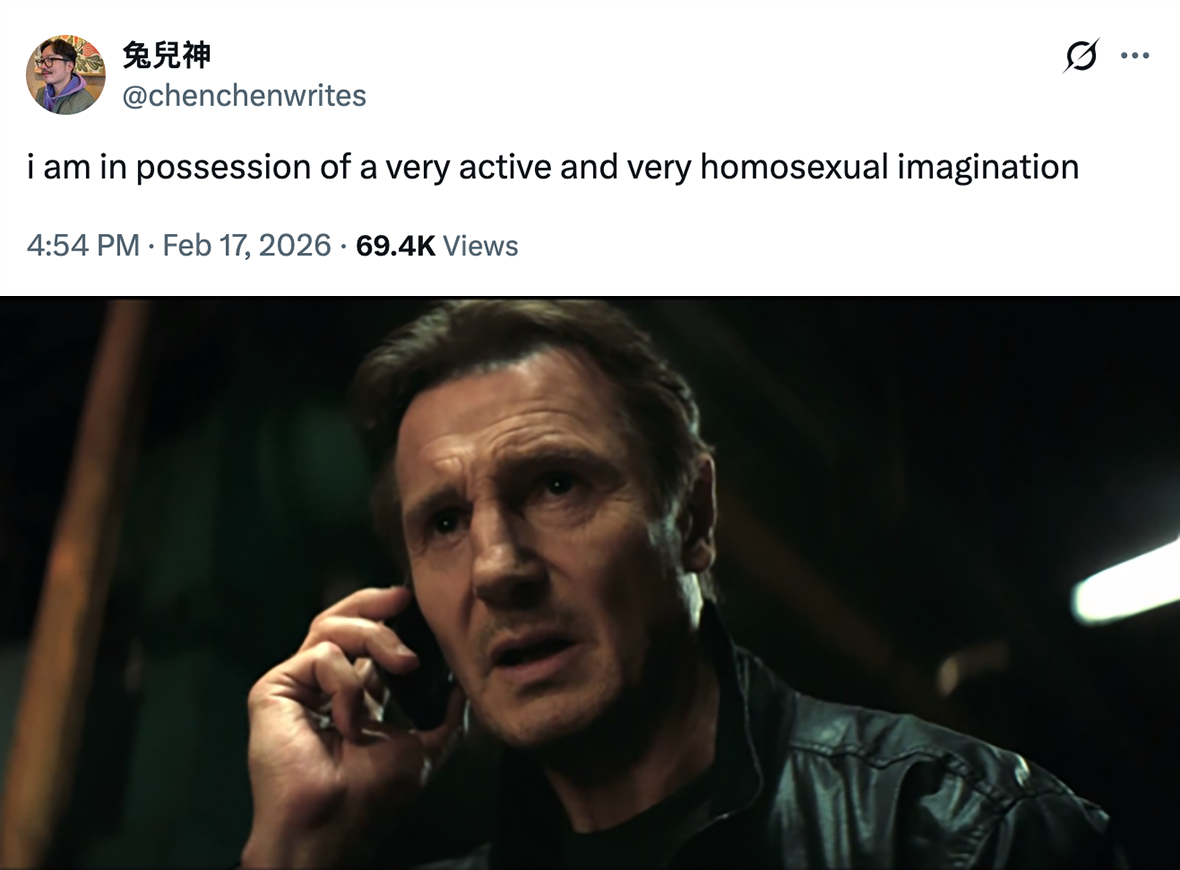Click the 4:54 PM timestamp
Viewport: 1180px width, 870px height.
pos(84,245)
